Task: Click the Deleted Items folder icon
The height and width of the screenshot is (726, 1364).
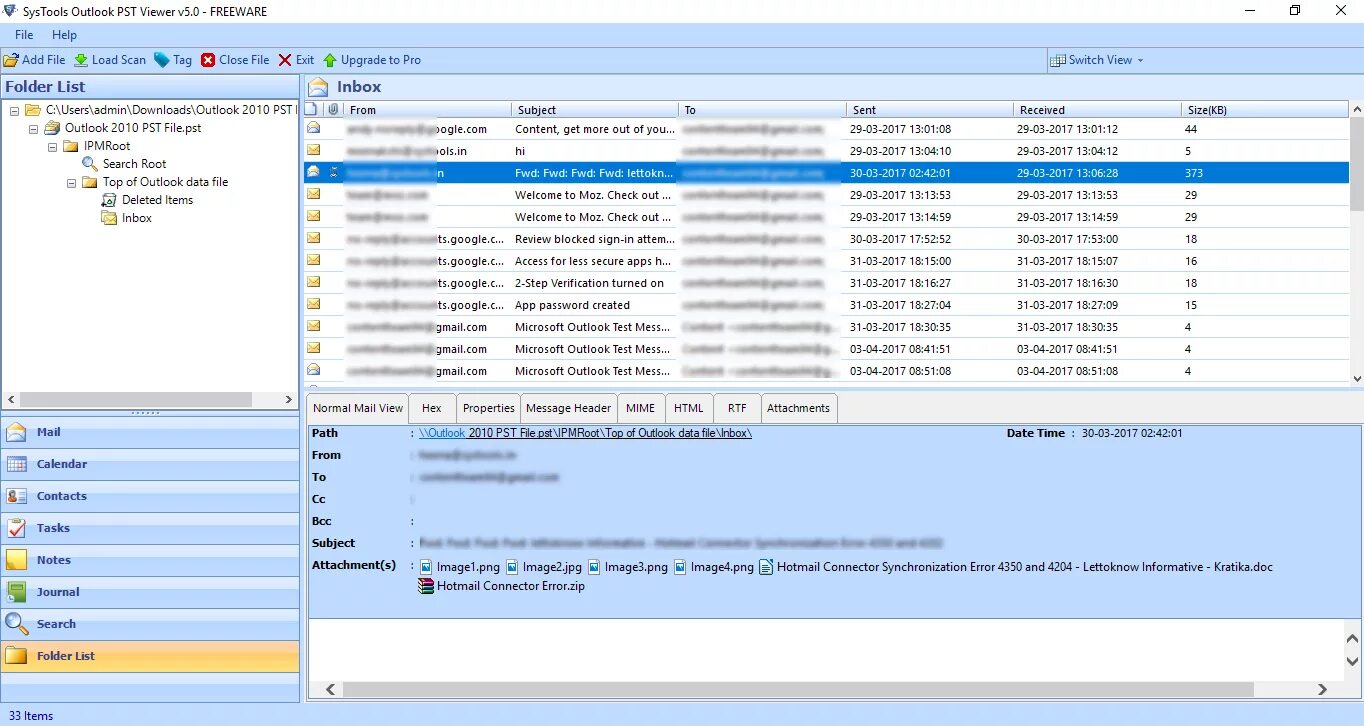Action: click(109, 200)
